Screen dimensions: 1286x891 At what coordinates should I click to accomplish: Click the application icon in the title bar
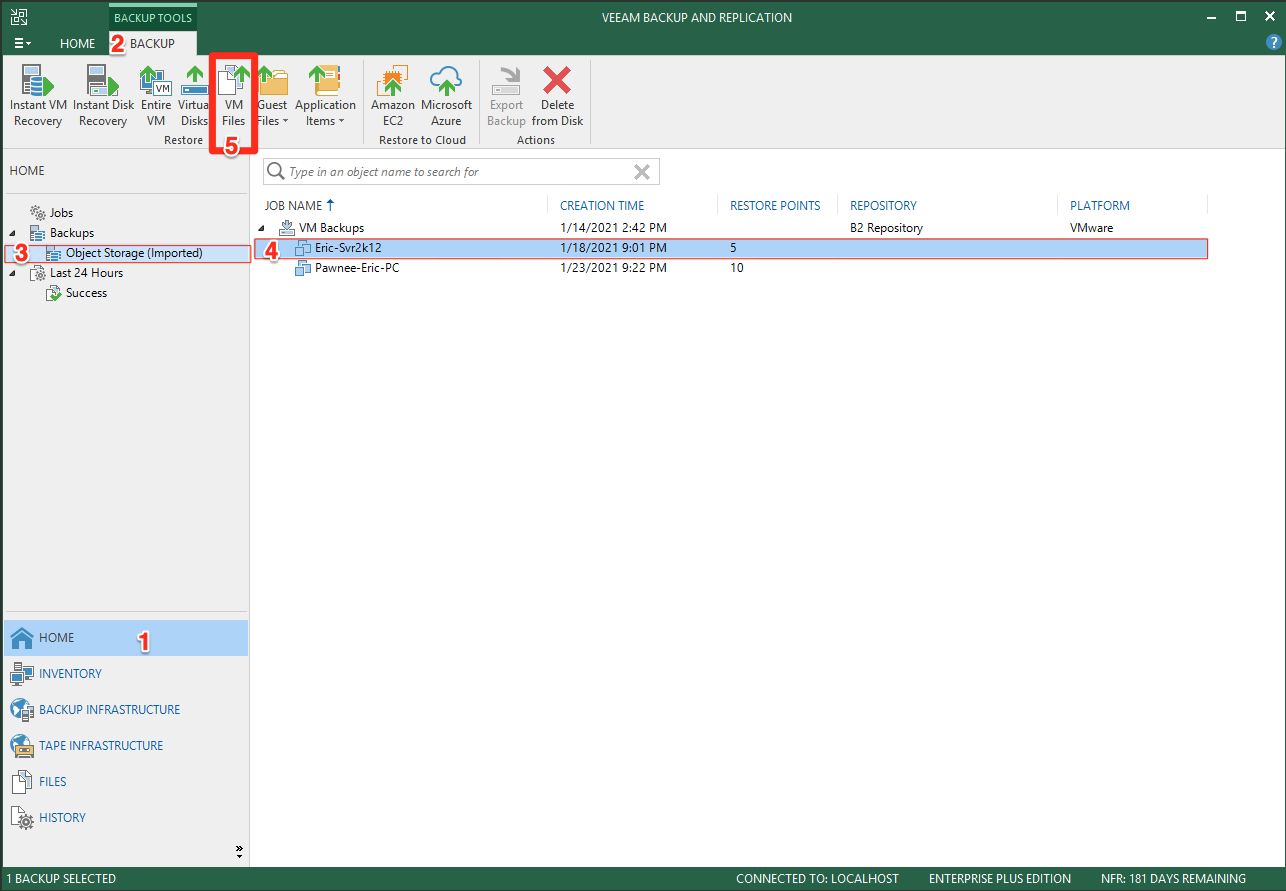click(x=19, y=16)
